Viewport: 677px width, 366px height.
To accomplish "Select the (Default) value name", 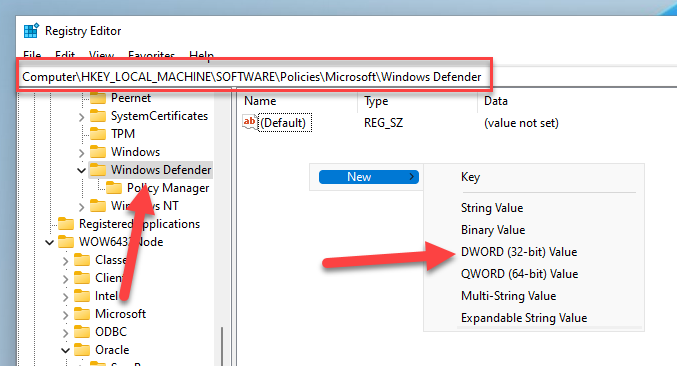I will [283, 123].
